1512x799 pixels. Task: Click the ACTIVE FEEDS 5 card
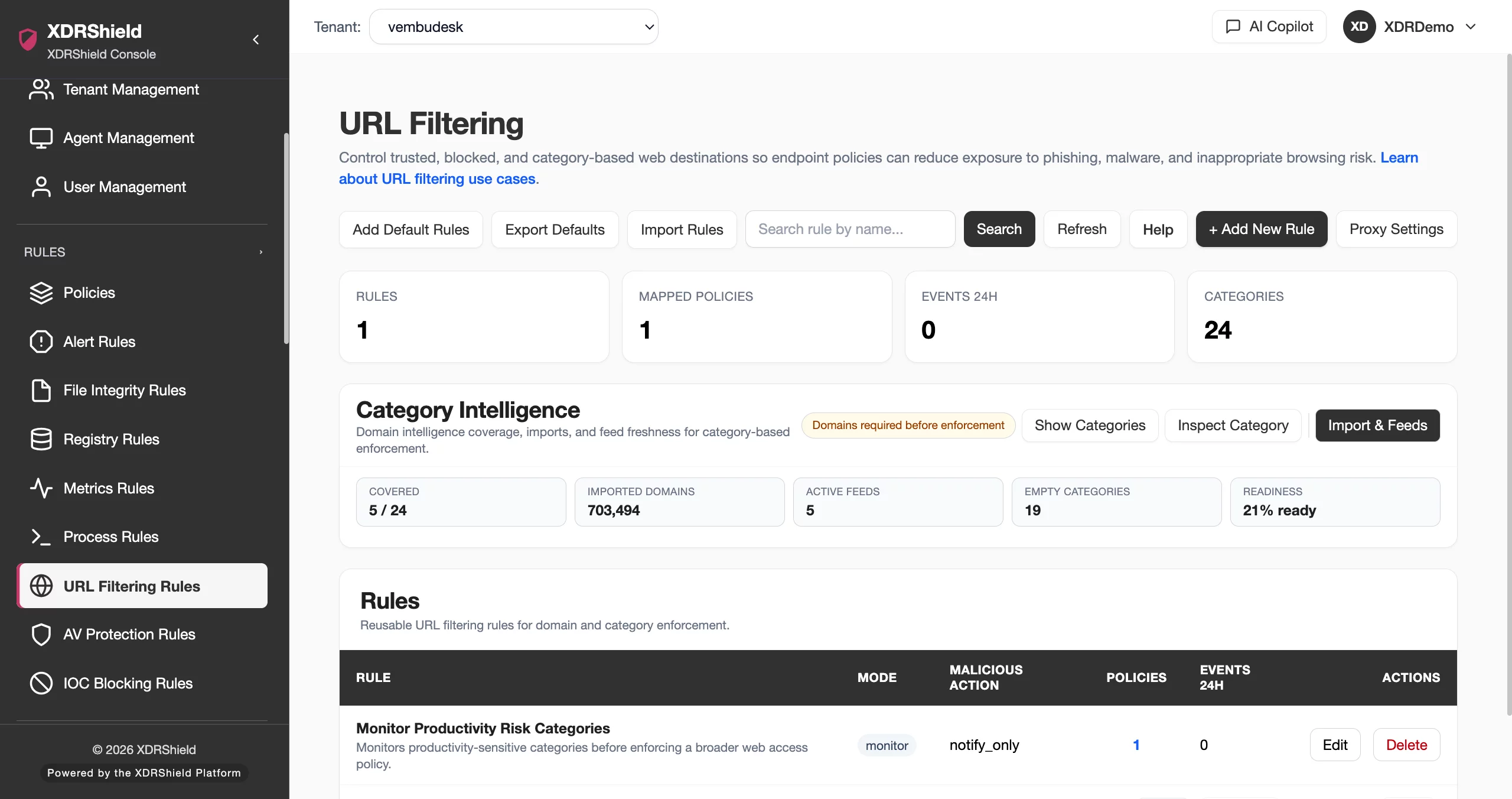pos(898,502)
